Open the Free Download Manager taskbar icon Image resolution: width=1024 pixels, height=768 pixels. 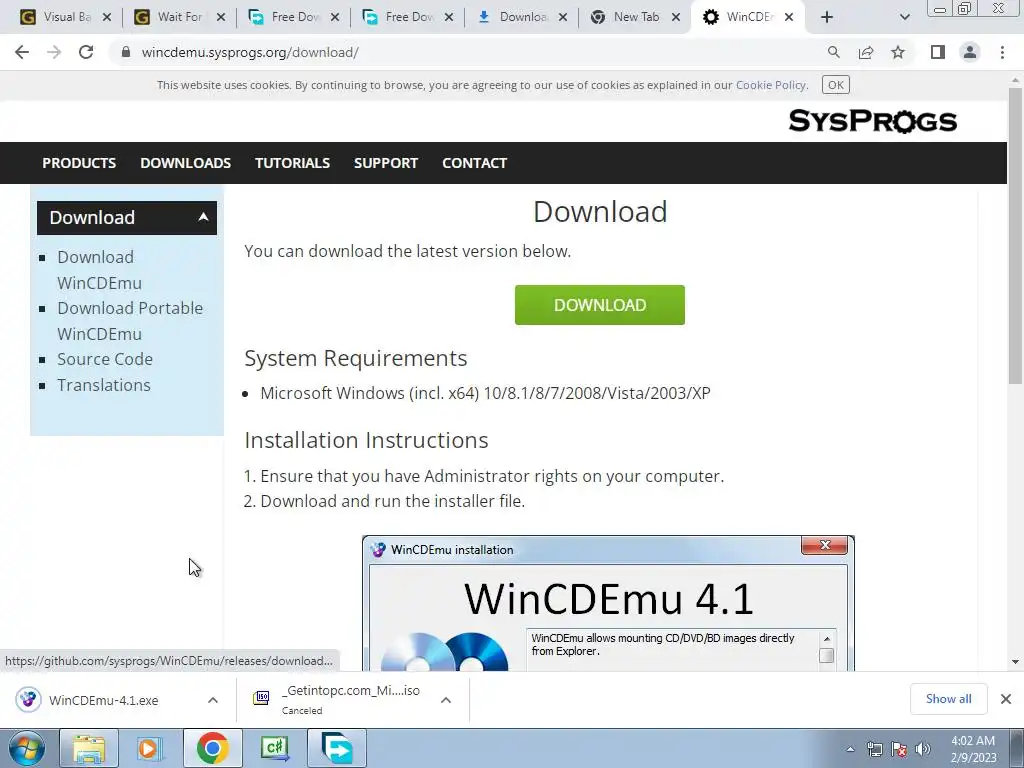[337, 748]
